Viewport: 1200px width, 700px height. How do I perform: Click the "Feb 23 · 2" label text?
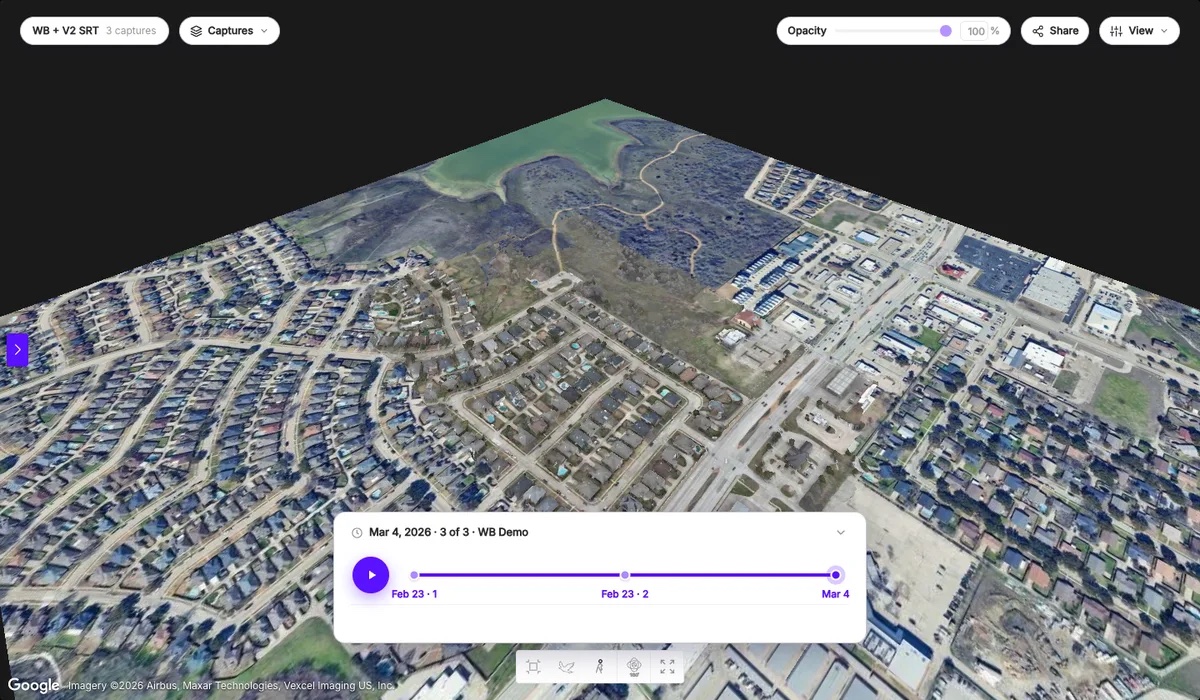625,594
